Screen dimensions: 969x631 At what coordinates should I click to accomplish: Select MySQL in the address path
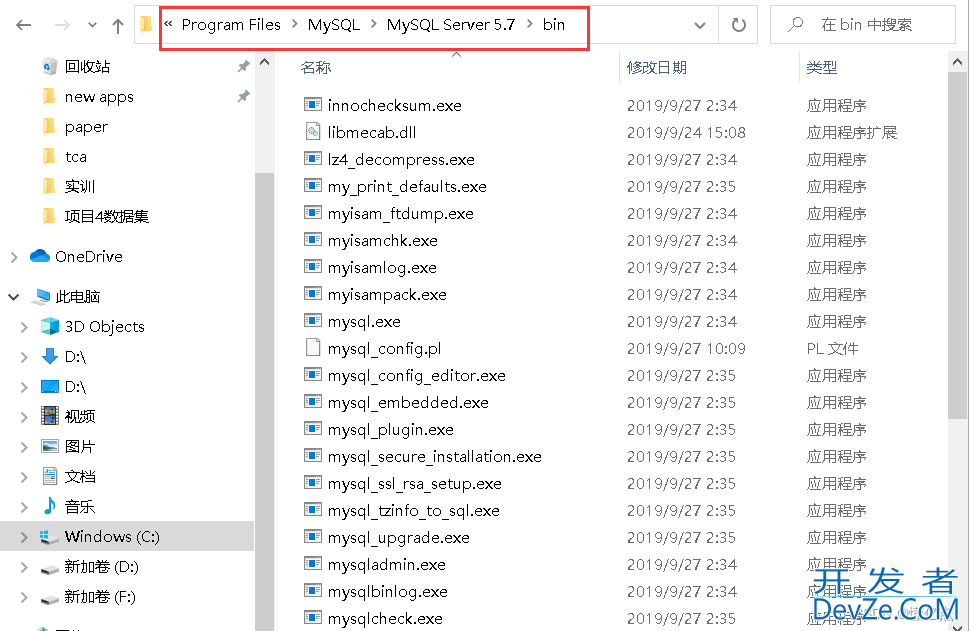click(x=334, y=25)
